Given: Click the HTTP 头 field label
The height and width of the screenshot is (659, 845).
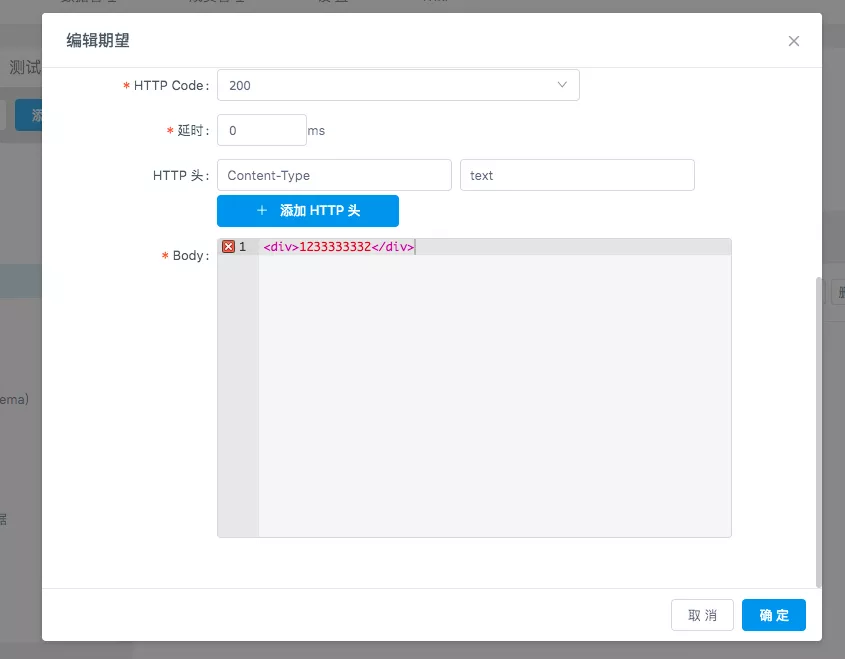Looking at the screenshot, I should tap(176, 175).
